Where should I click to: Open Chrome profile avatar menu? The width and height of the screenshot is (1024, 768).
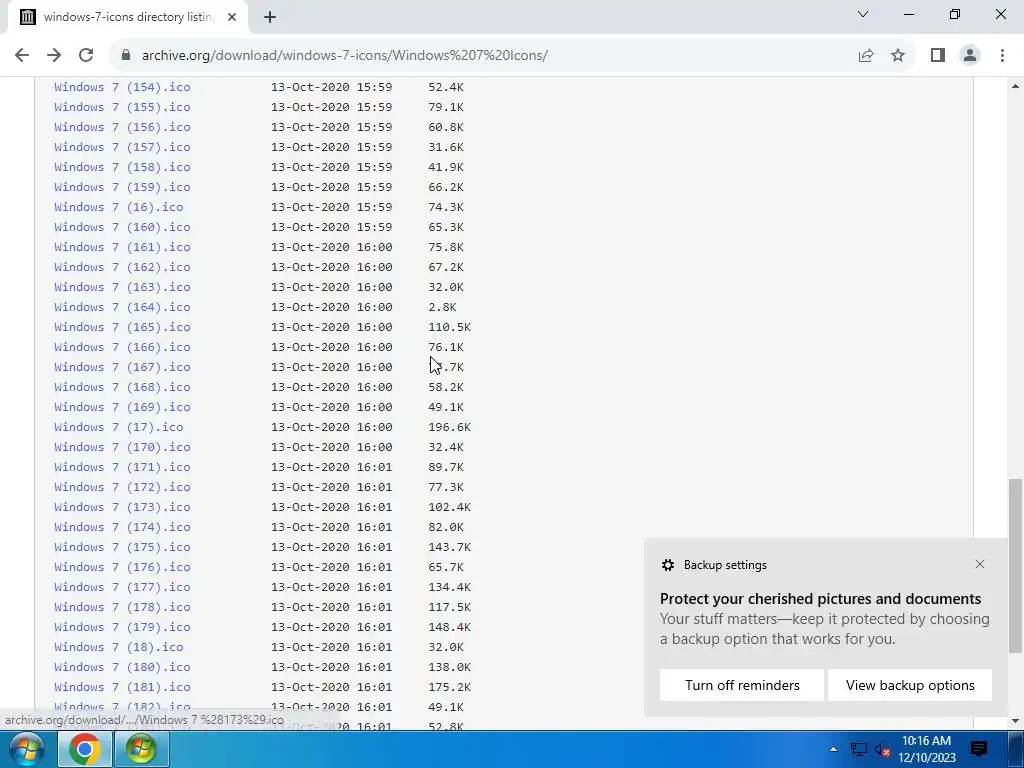(970, 55)
